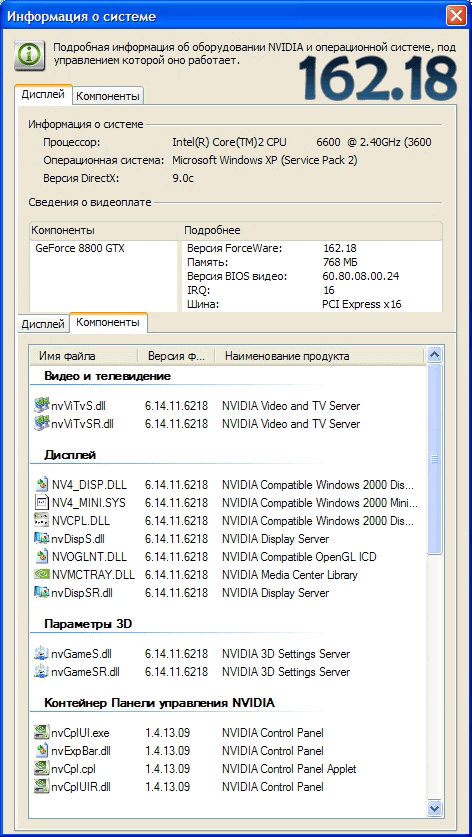Image resolution: width=472 pixels, height=837 pixels.
Task: Click the Память value 768 МБ
Action: click(x=340, y=262)
